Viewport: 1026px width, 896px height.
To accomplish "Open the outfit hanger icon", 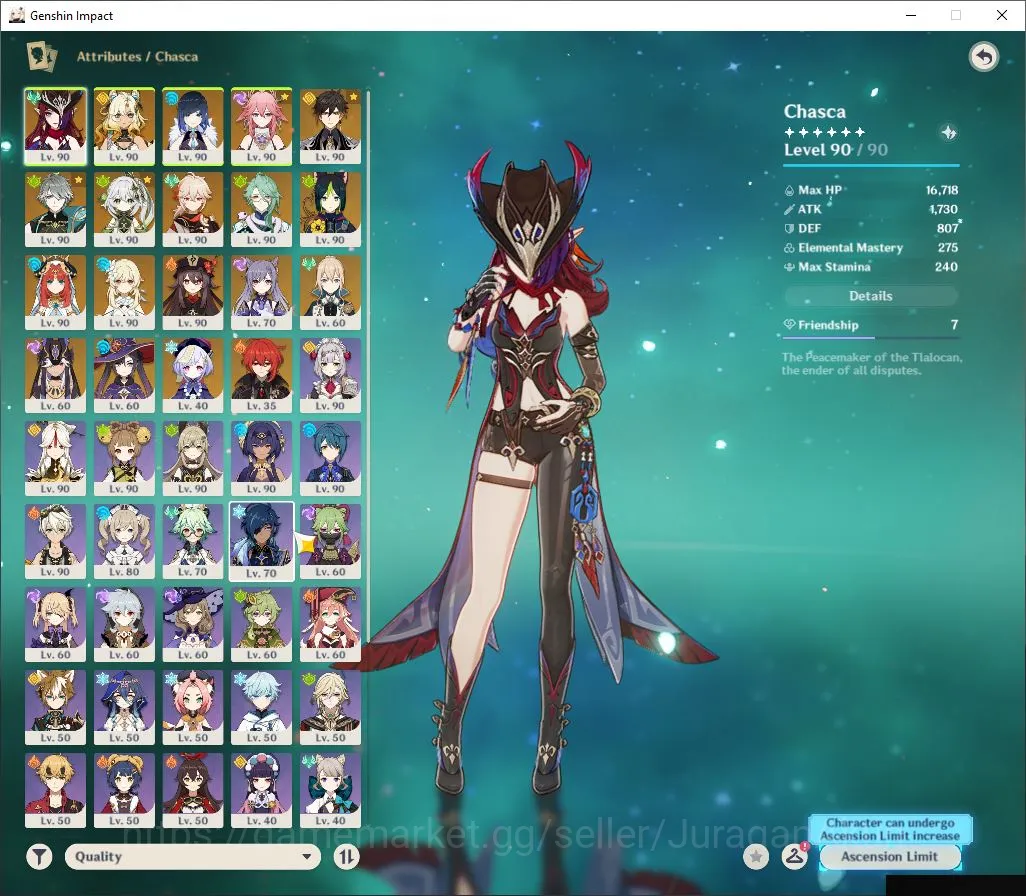I will (x=794, y=856).
